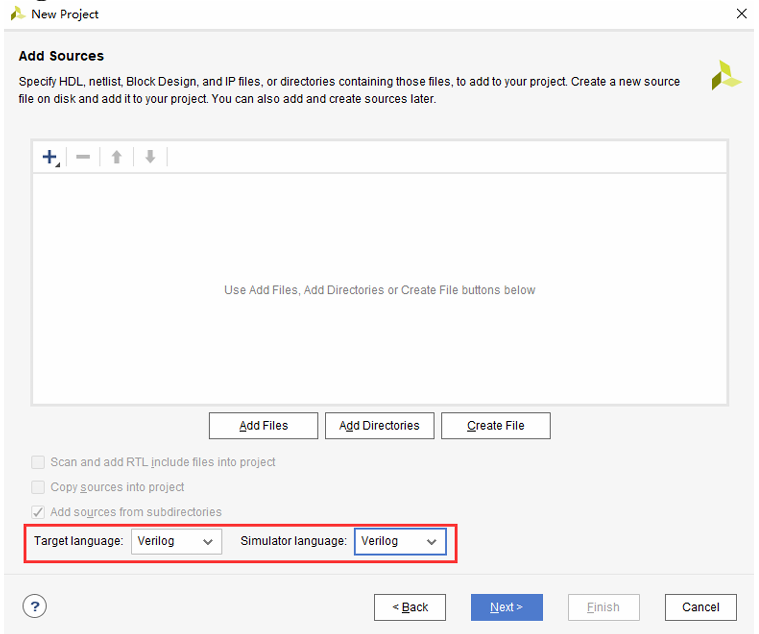Click the move up arrow icon
The height and width of the screenshot is (634, 759).
[x=117, y=157]
